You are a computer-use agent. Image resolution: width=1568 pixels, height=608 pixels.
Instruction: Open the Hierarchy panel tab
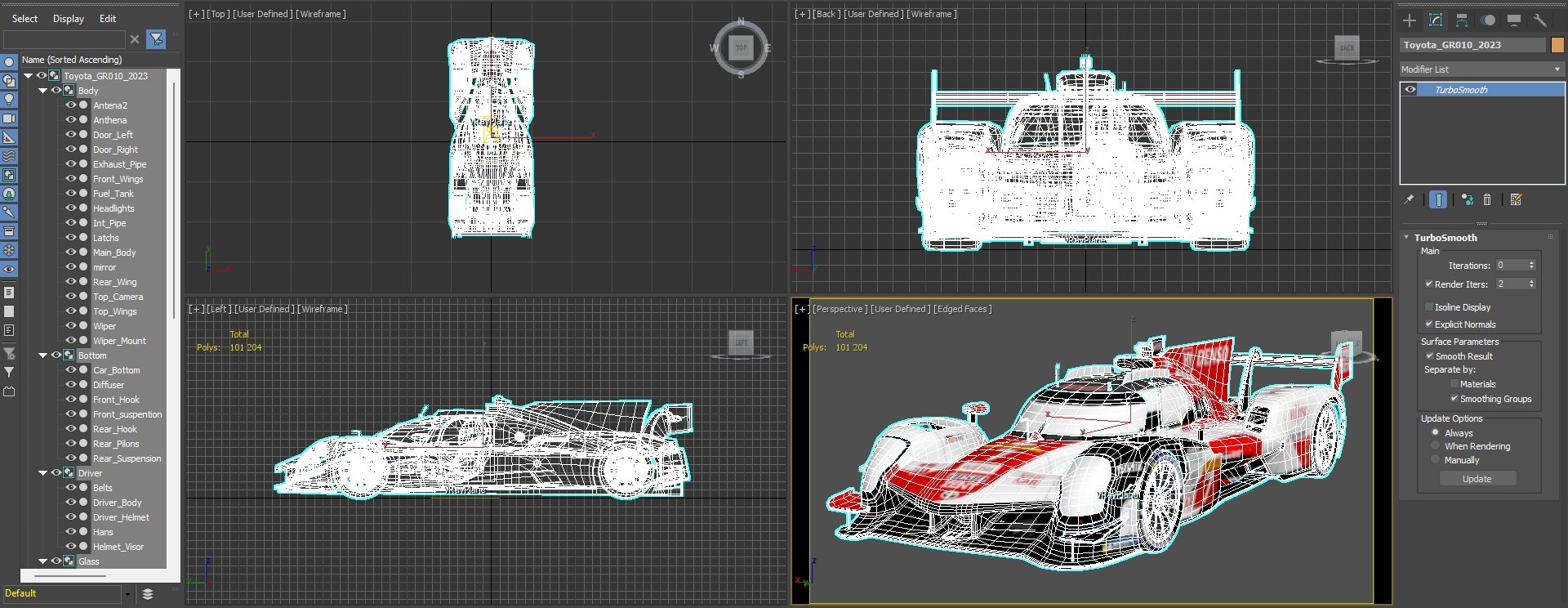coord(1462,20)
